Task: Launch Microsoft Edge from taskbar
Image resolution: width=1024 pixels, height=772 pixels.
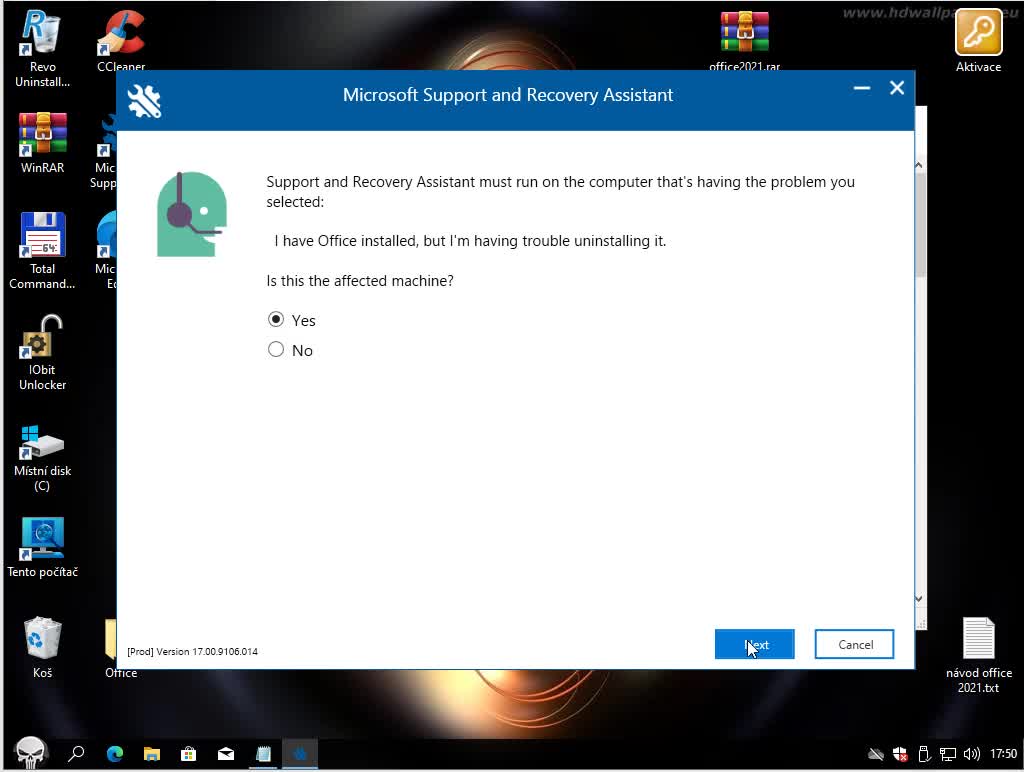Action: [115, 754]
